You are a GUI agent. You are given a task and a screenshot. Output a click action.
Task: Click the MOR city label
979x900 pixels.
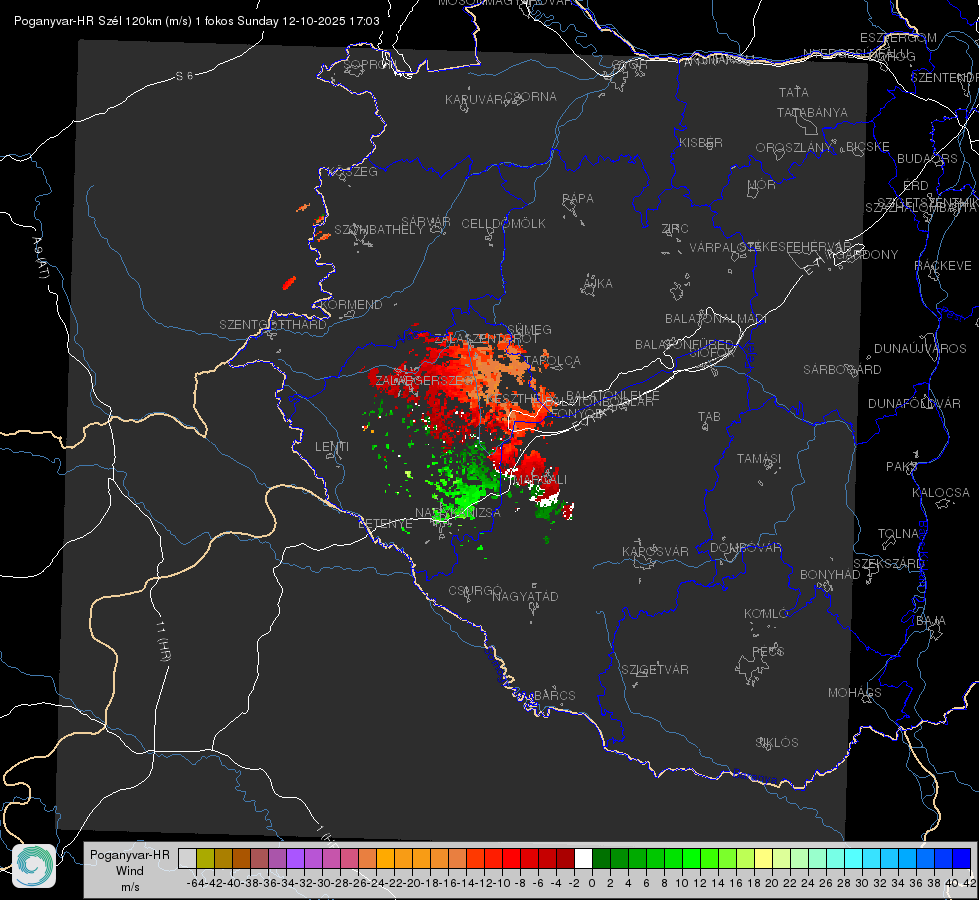click(762, 185)
